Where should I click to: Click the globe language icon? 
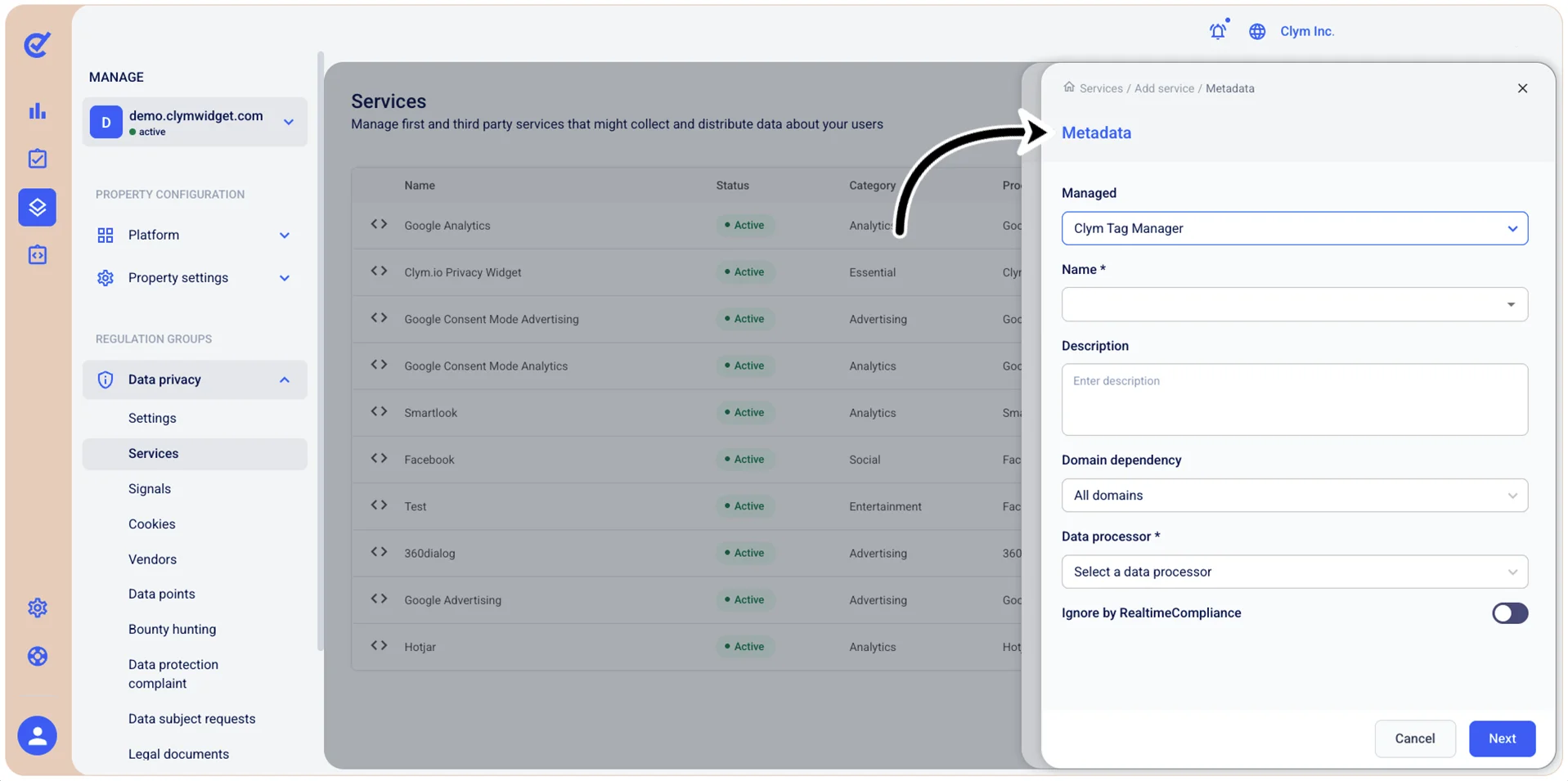tap(1257, 31)
